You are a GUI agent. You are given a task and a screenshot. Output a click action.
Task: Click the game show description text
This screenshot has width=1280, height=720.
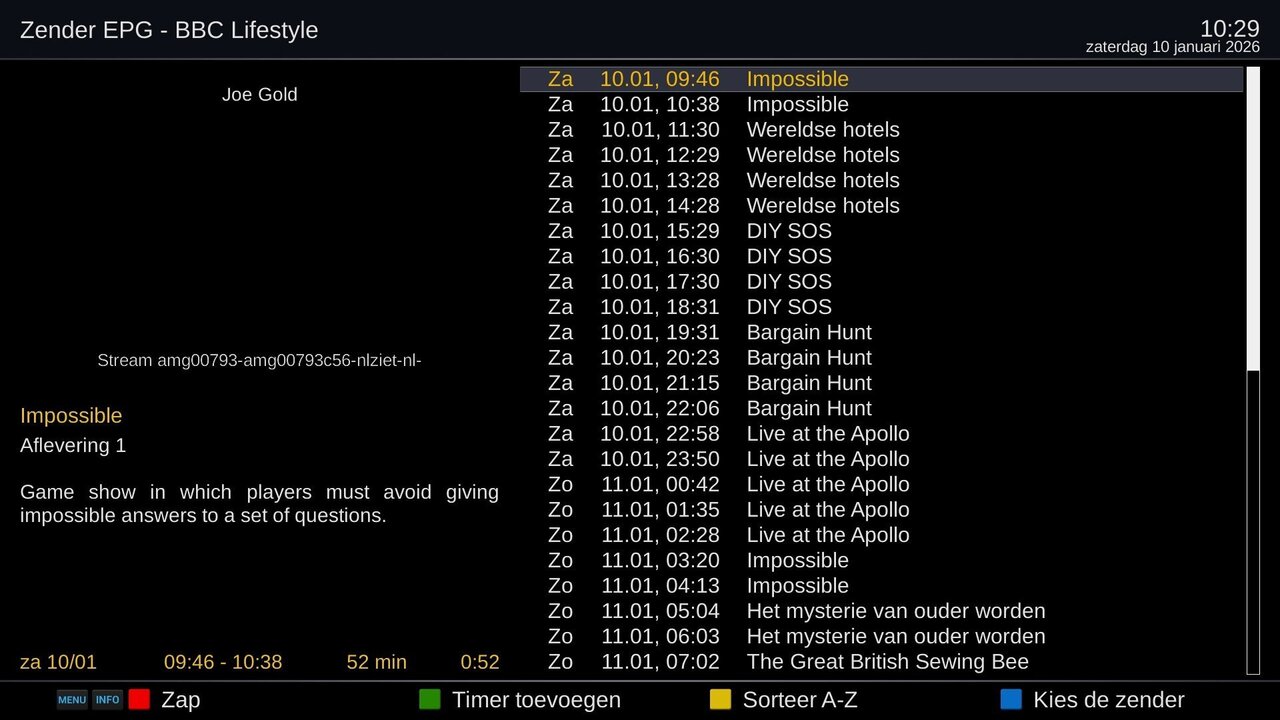(x=260, y=504)
